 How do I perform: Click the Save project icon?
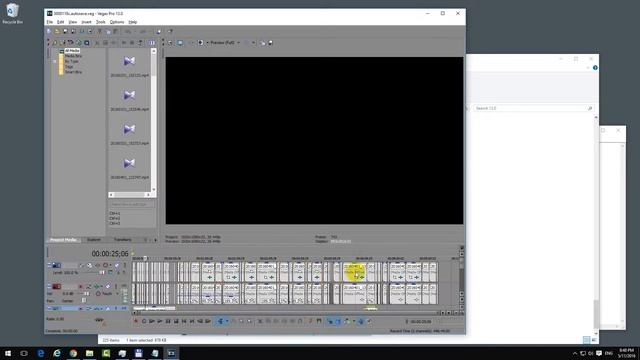(x=65, y=31)
